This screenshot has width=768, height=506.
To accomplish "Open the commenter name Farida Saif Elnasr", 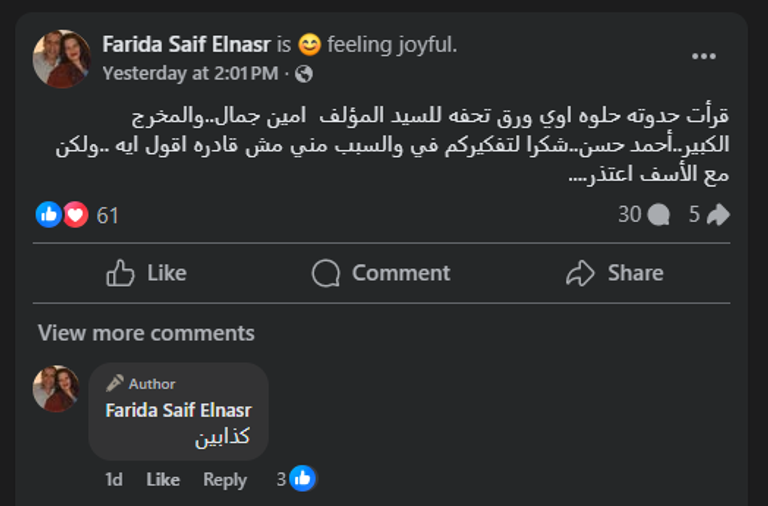I will coord(178,410).
